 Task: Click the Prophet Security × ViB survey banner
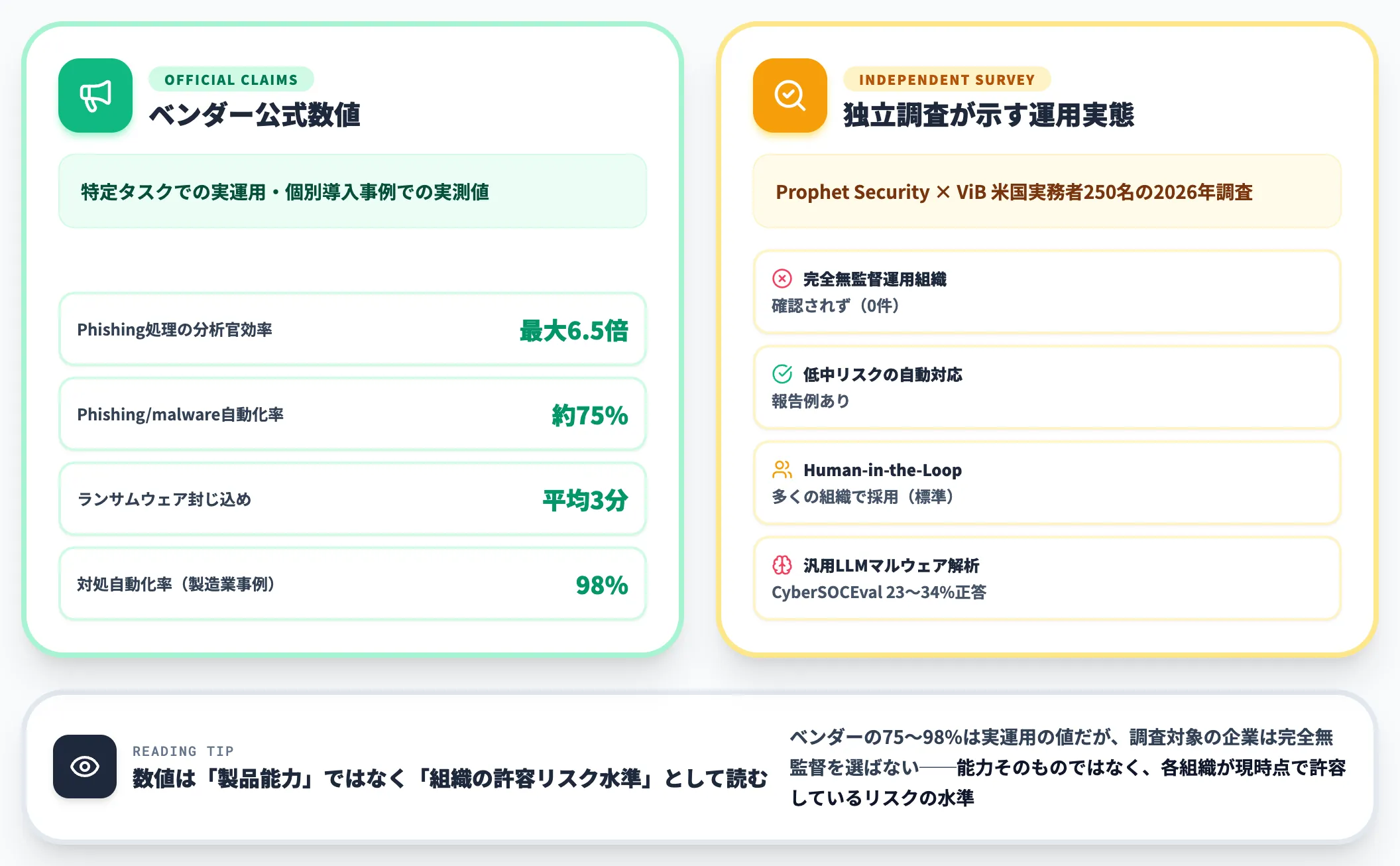1047,192
